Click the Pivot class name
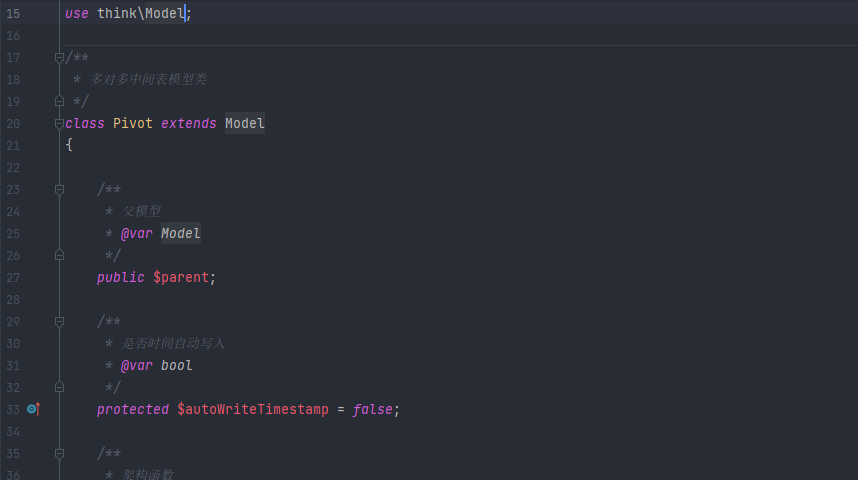The height and width of the screenshot is (480, 858). coord(132,124)
